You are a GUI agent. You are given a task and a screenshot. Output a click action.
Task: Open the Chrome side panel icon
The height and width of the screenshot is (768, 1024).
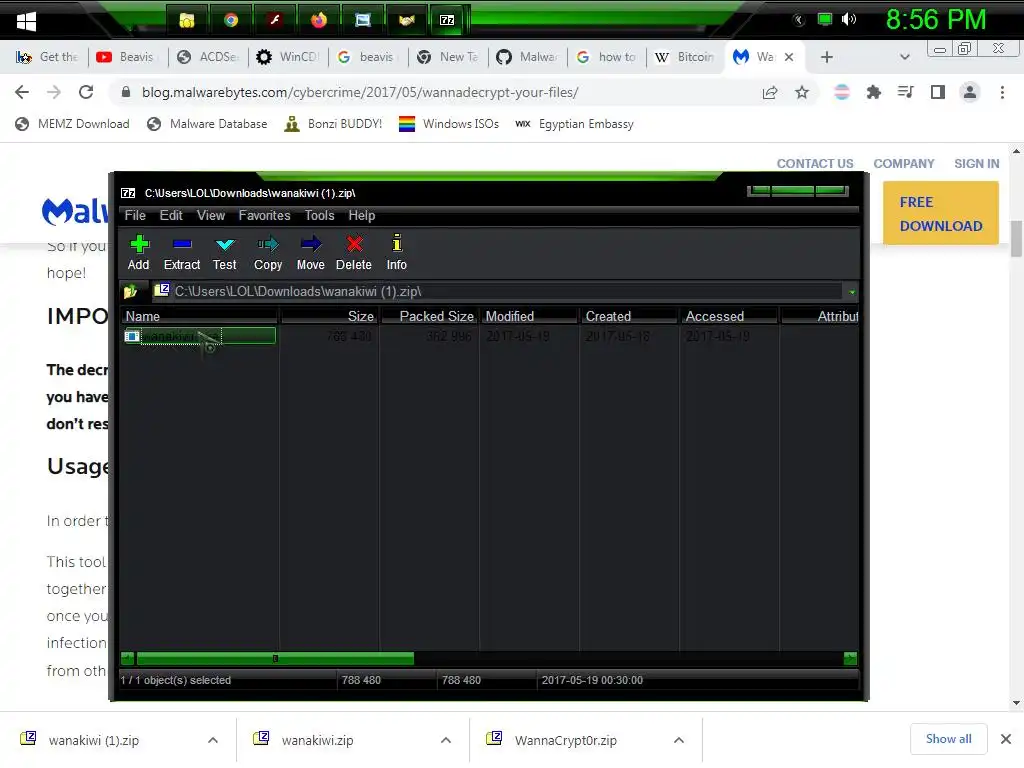[x=938, y=93]
